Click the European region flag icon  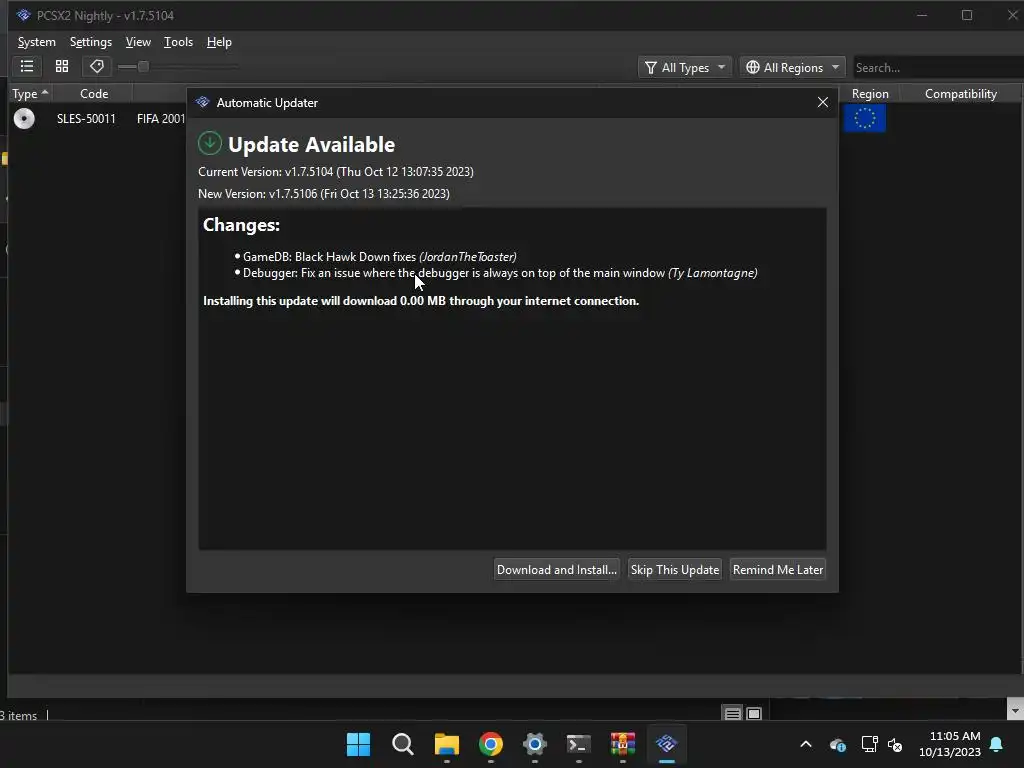click(x=865, y=118)
